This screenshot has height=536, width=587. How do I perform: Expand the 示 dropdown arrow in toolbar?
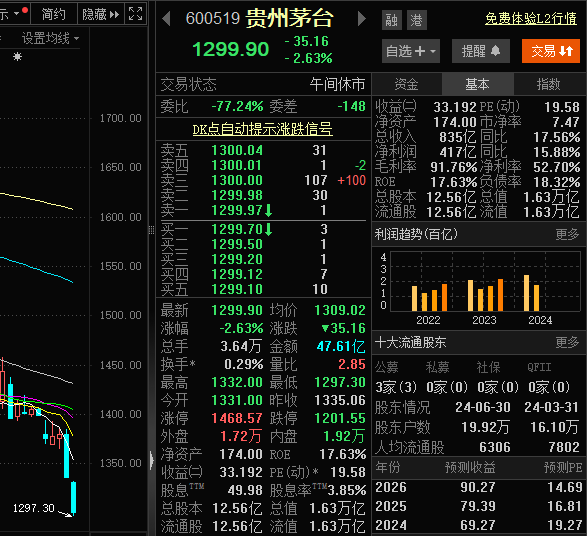point(16,14)
